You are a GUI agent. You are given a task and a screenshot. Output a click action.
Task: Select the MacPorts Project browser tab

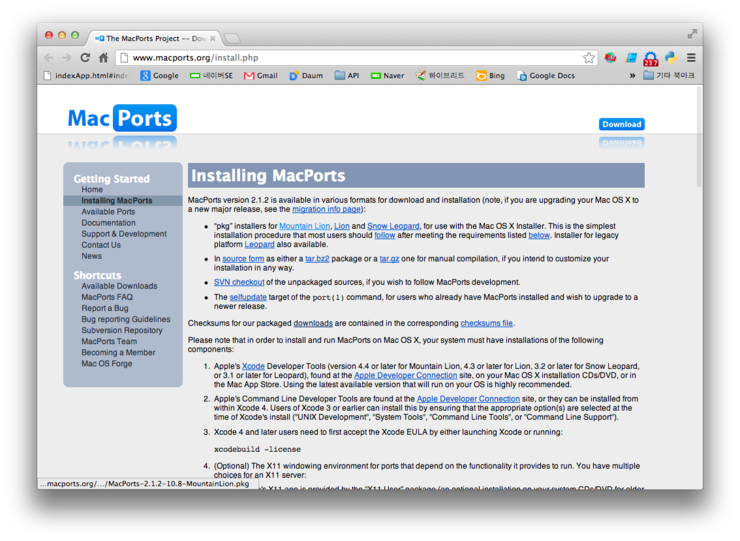155,38
